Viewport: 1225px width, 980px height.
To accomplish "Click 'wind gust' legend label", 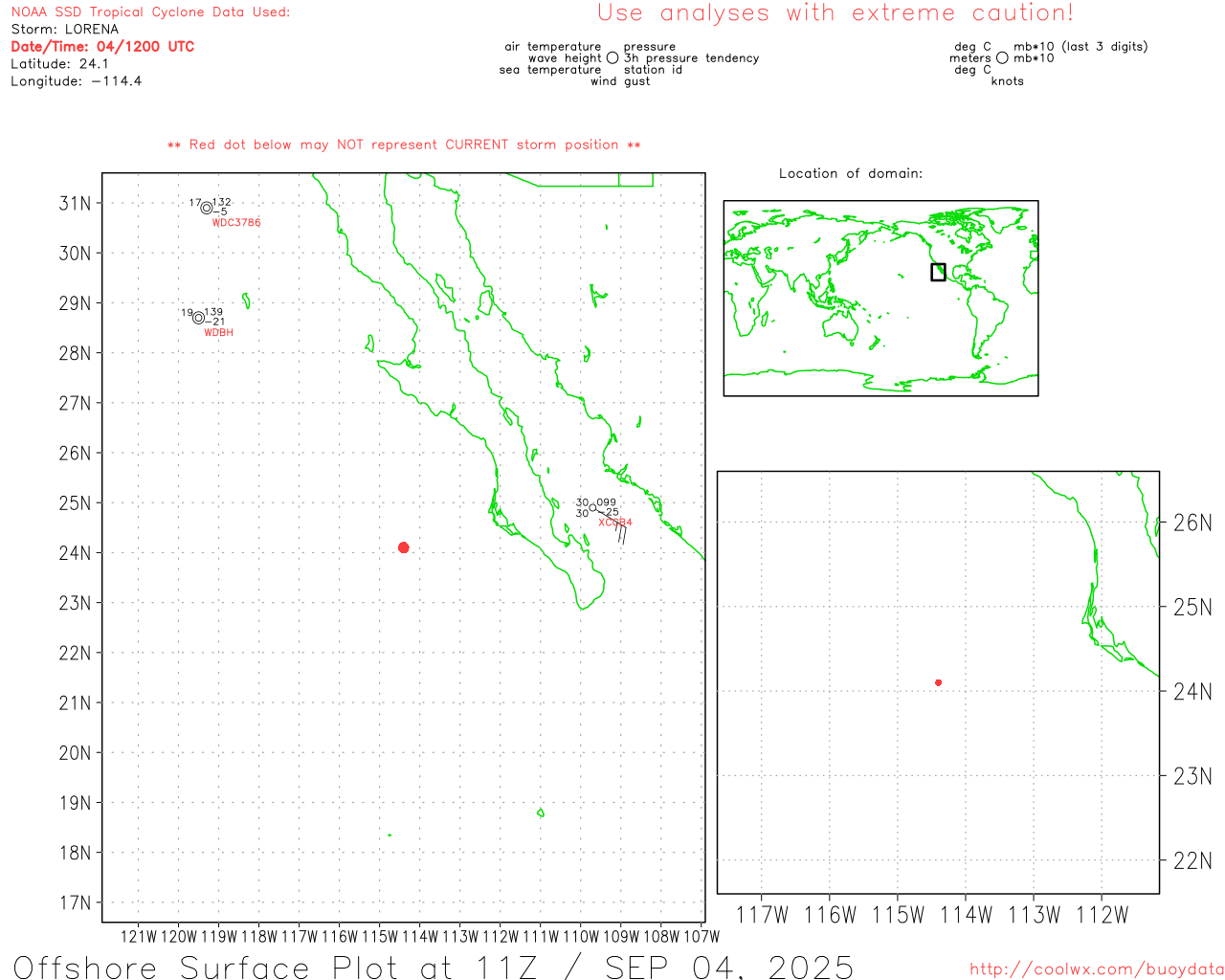I will tap(620, 81).
